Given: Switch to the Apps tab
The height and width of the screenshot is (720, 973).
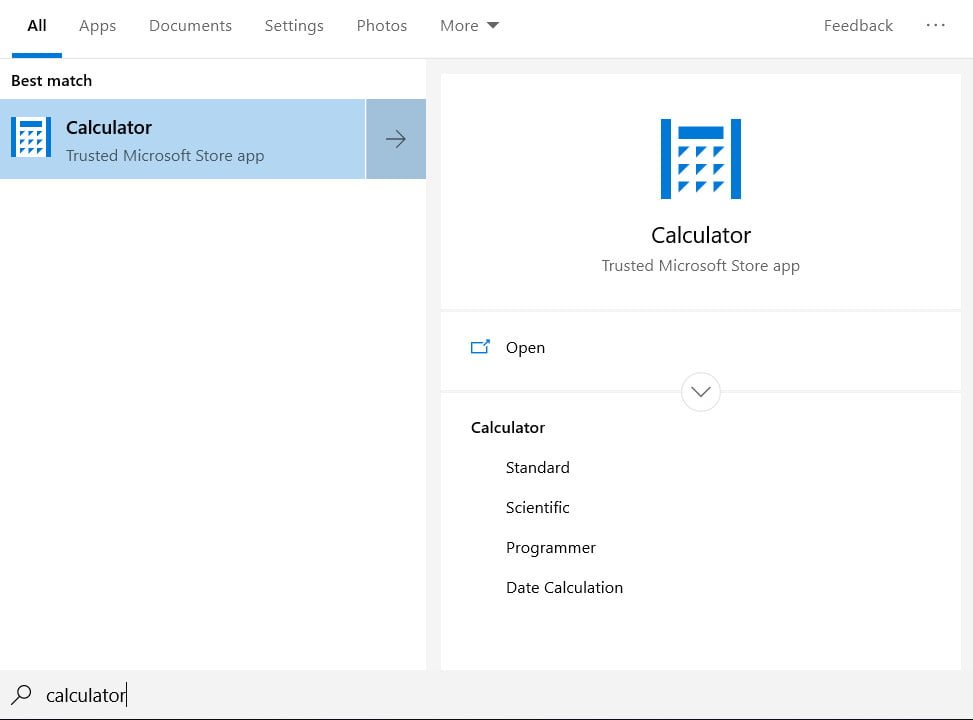Looking at the screenshot, I should coord(97,25).
